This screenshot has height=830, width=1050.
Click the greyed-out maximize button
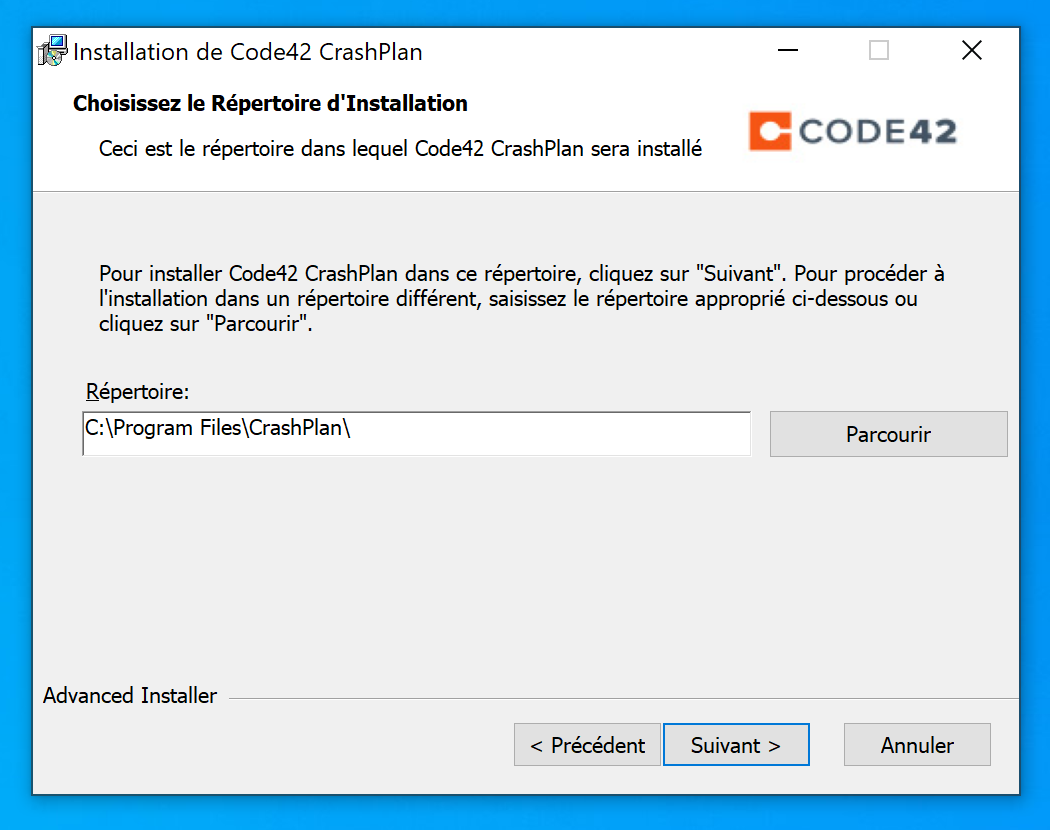[878, 51]
